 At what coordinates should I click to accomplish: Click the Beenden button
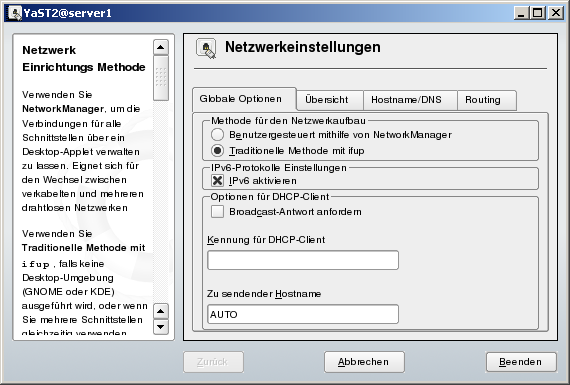(521, 362)
